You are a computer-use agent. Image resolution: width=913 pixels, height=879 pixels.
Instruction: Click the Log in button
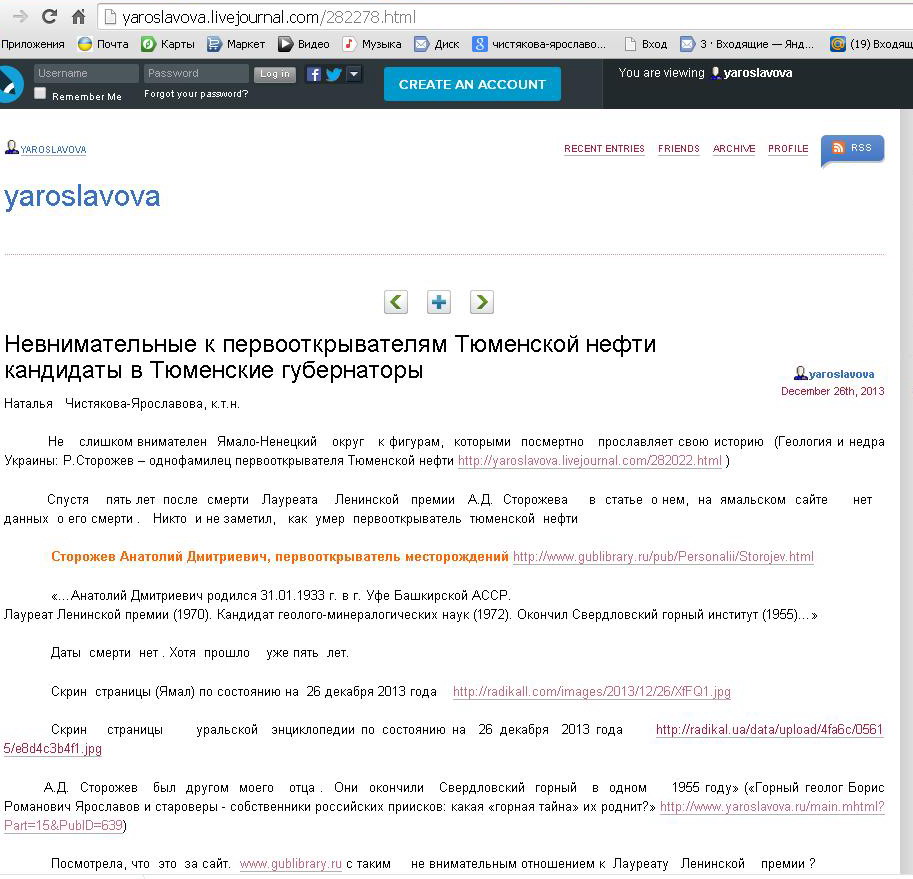275,74
